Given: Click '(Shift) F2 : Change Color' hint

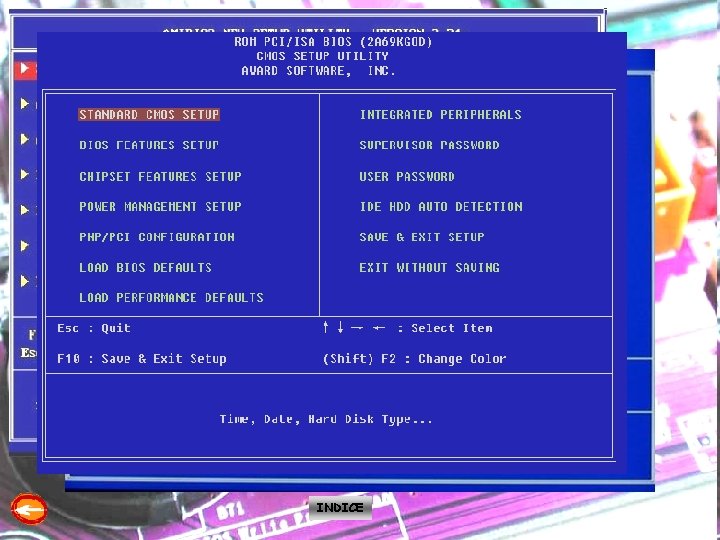Looking at the screenshot, I should point(414,359).
